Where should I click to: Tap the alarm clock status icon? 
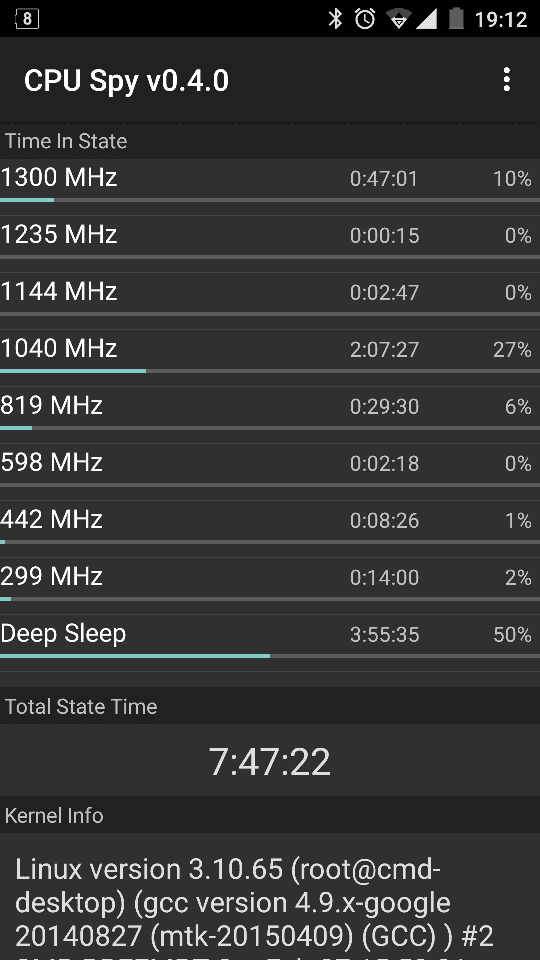click(x=365, y=19)
